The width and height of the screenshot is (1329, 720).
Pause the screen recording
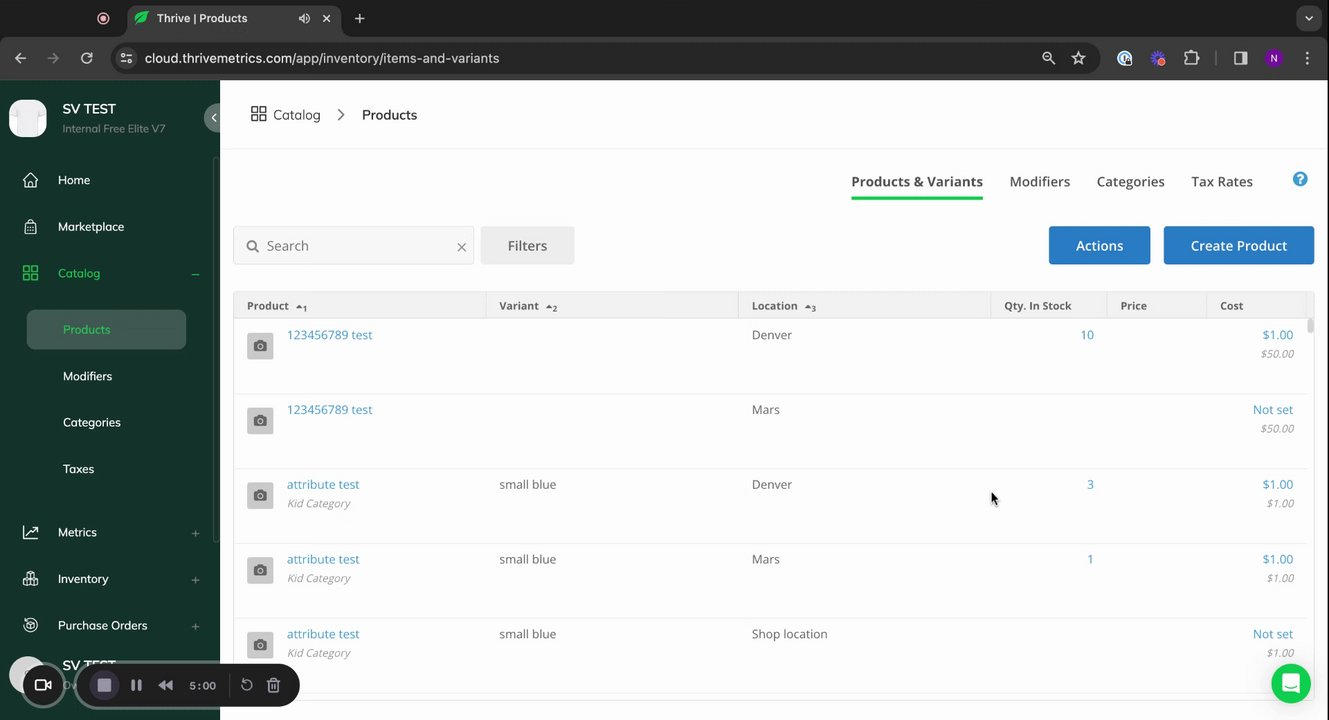136,685
